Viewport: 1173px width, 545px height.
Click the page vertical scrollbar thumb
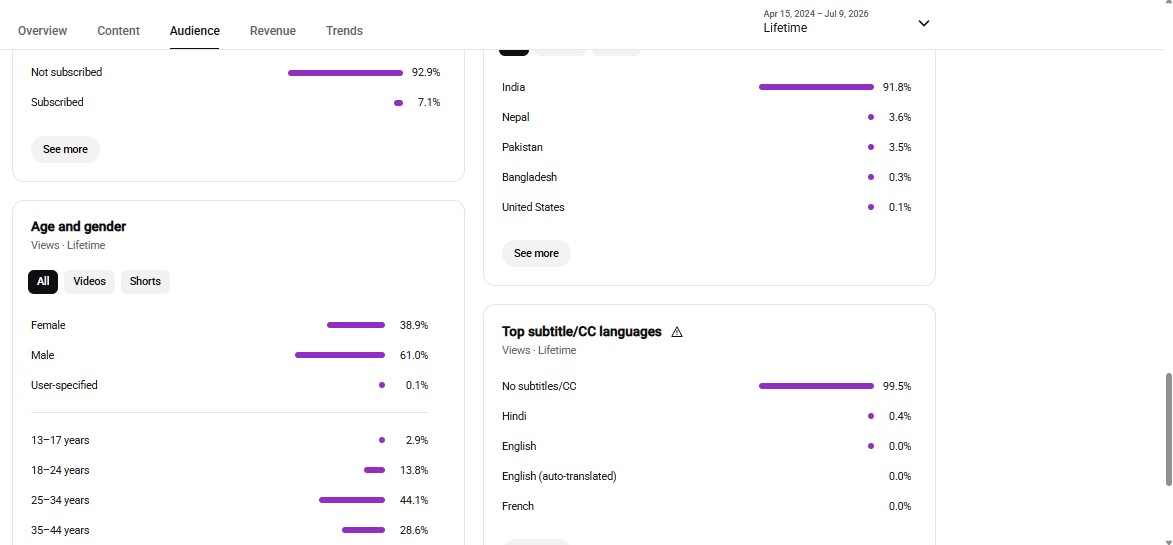[x=1169, y=430]
